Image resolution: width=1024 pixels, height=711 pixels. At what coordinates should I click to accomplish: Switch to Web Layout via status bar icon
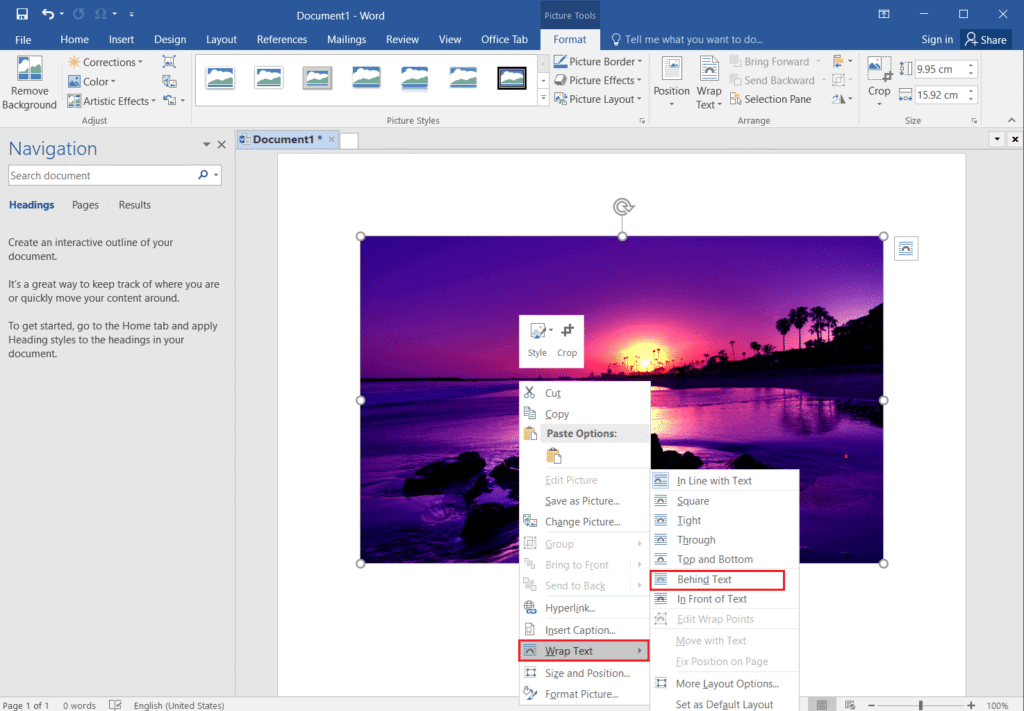pos(852,705)
